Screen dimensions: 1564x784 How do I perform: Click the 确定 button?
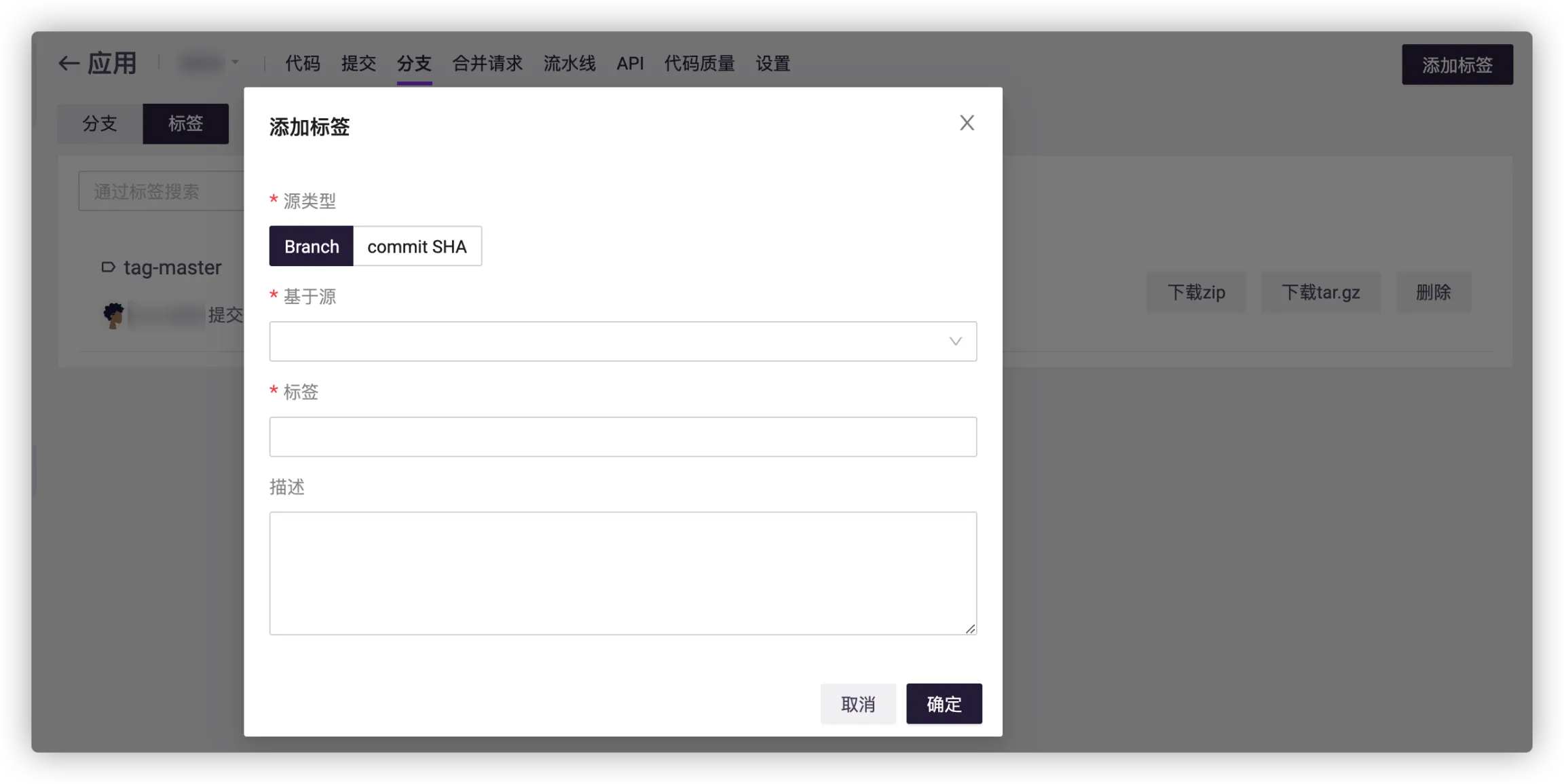click(x=944, y=704)
